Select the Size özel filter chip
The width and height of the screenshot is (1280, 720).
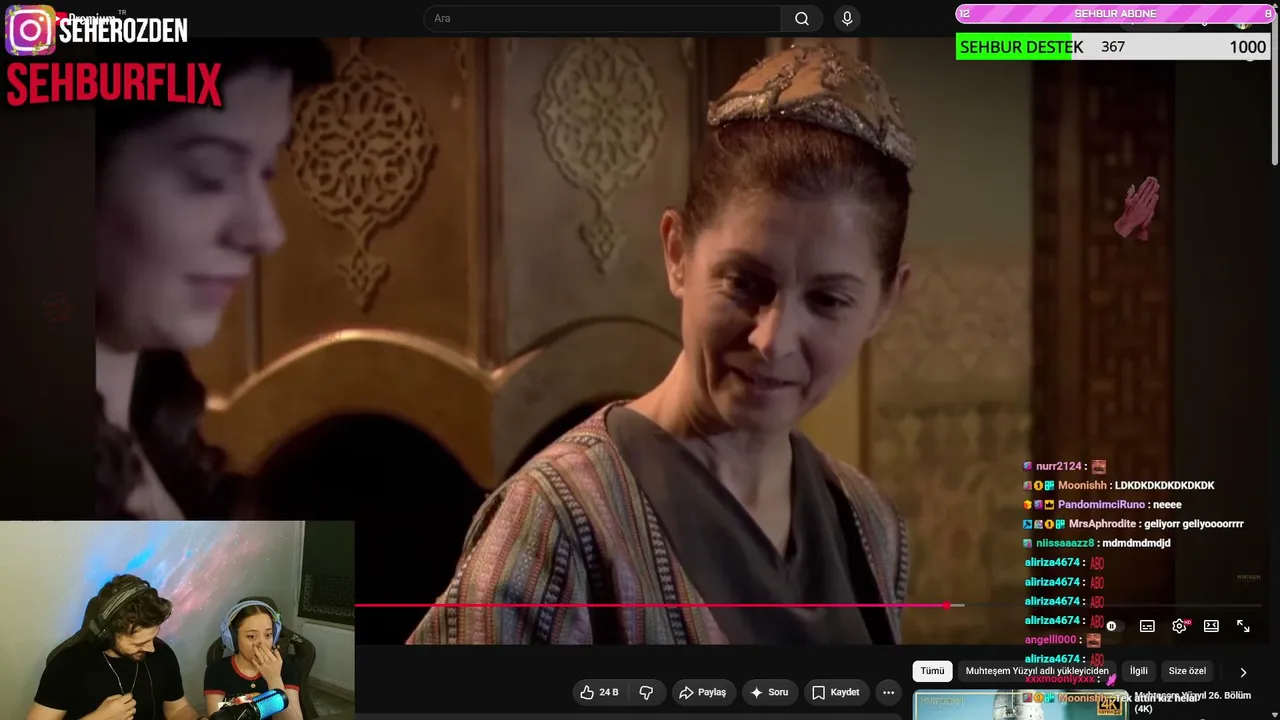coord(1187,671)
